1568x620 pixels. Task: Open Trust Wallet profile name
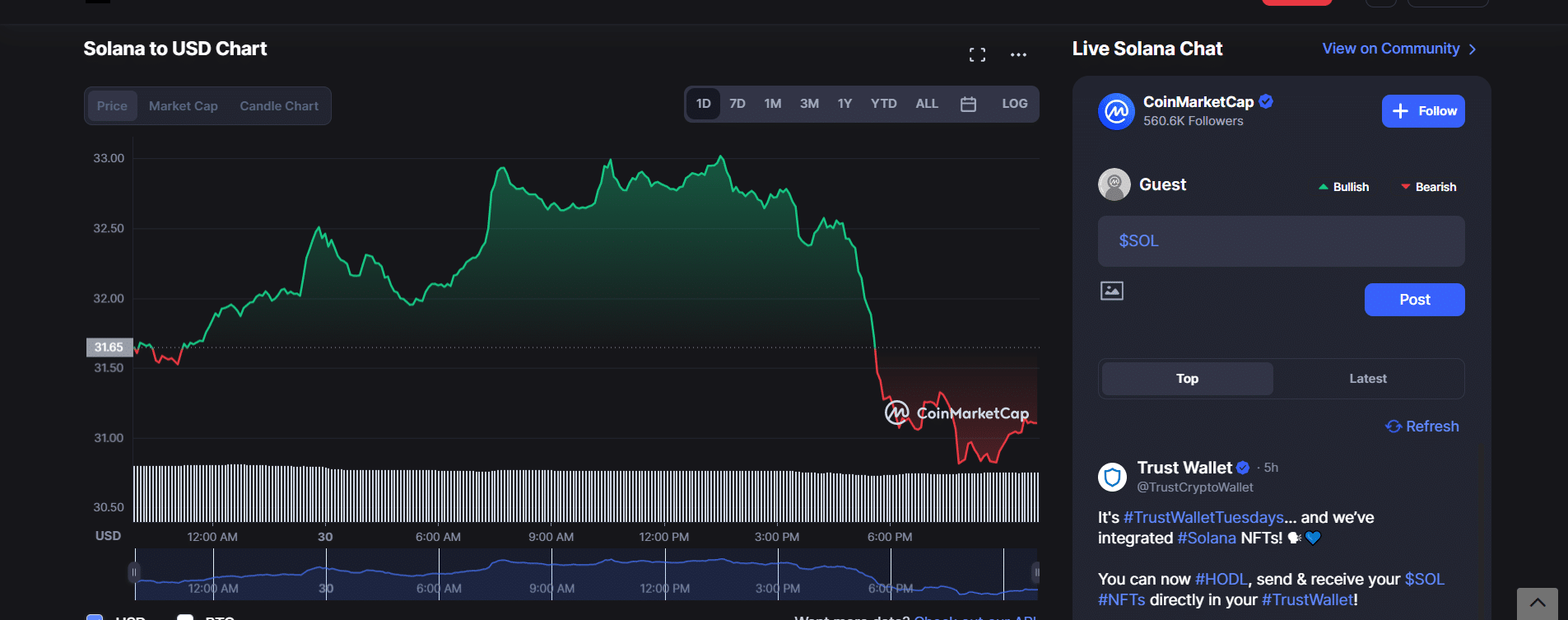pyautogui.click(x=1184, y=468)
